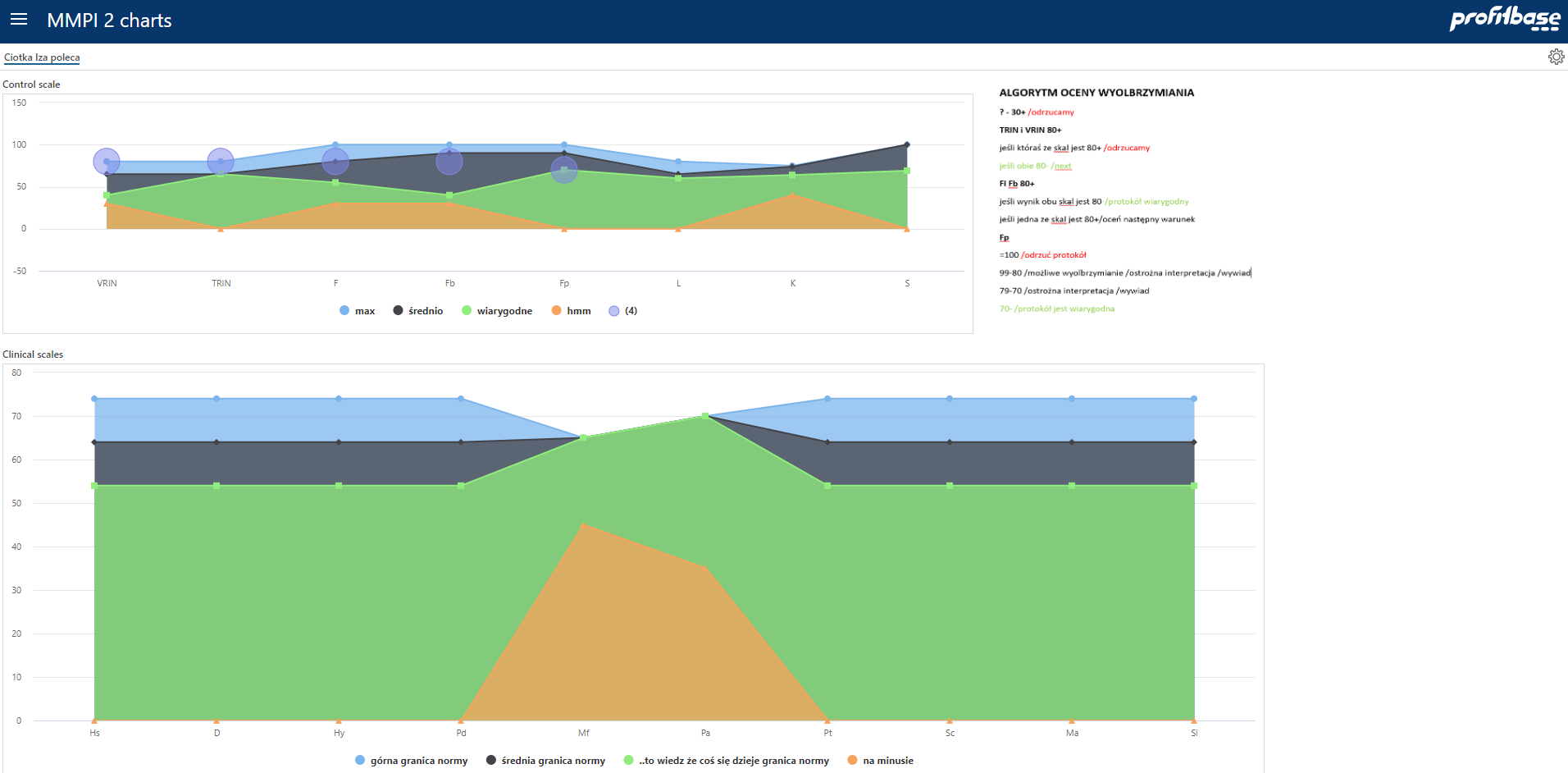Click the blue upper-limit point at Hs
Image resolution: width=1568 pixels, height=773 pixels.
tap(94, 399)
